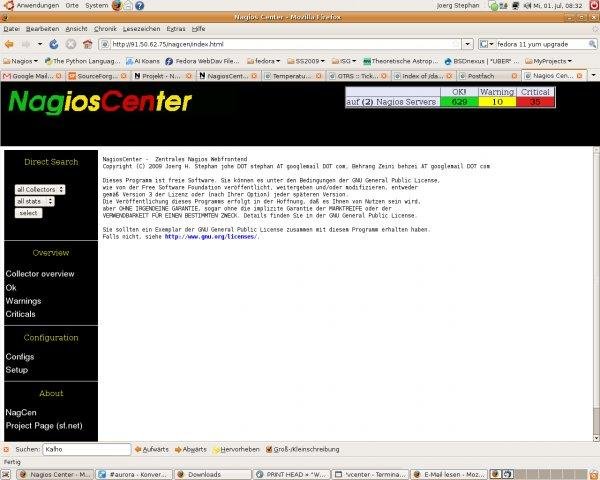Click the Suchen find text field
The height and width of the screenshot is (480, 600).
pos(87,449)
